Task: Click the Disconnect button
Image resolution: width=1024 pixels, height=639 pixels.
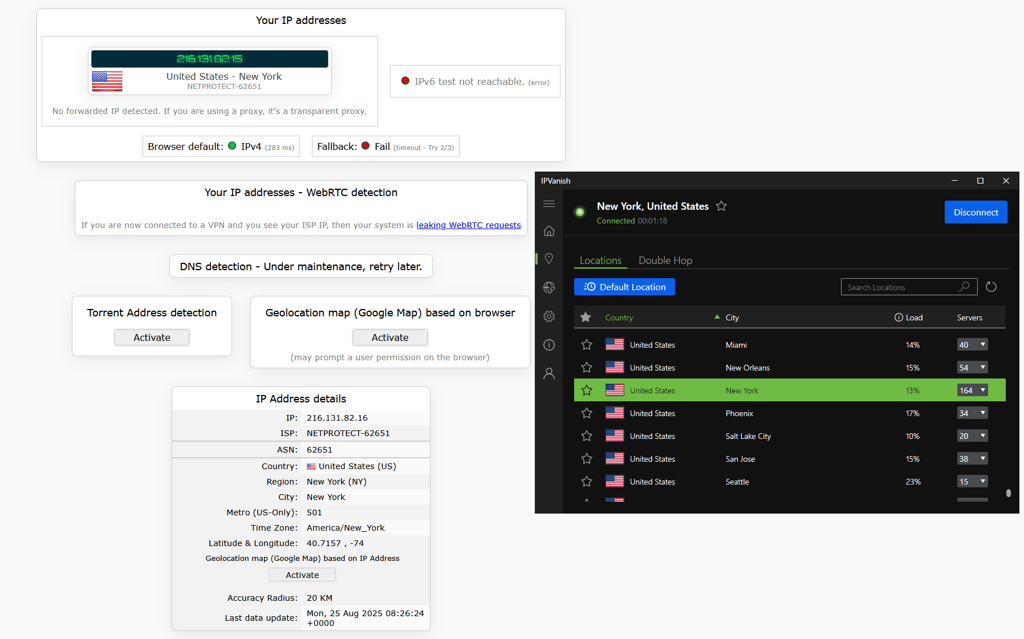Action: 976,212
